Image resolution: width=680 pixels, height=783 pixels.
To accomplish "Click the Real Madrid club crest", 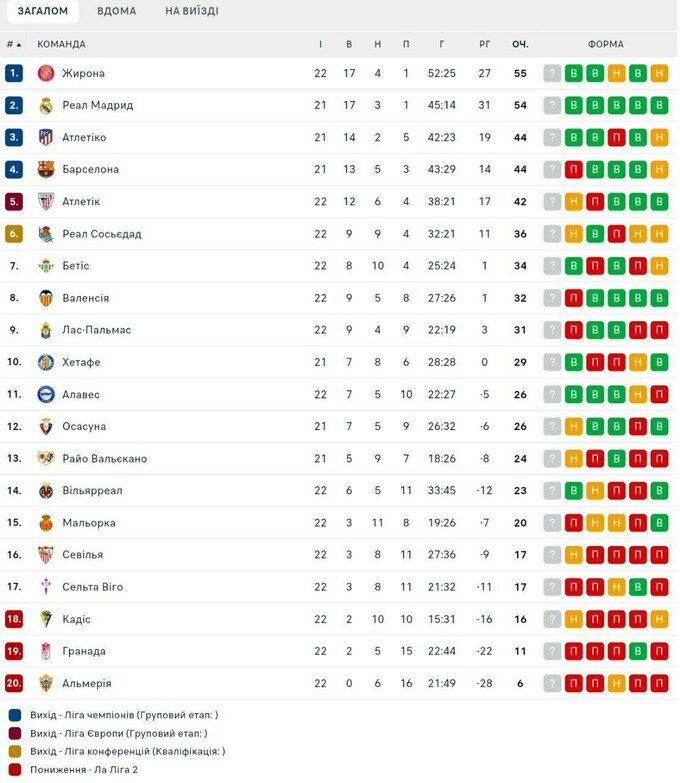I will 45,105.
